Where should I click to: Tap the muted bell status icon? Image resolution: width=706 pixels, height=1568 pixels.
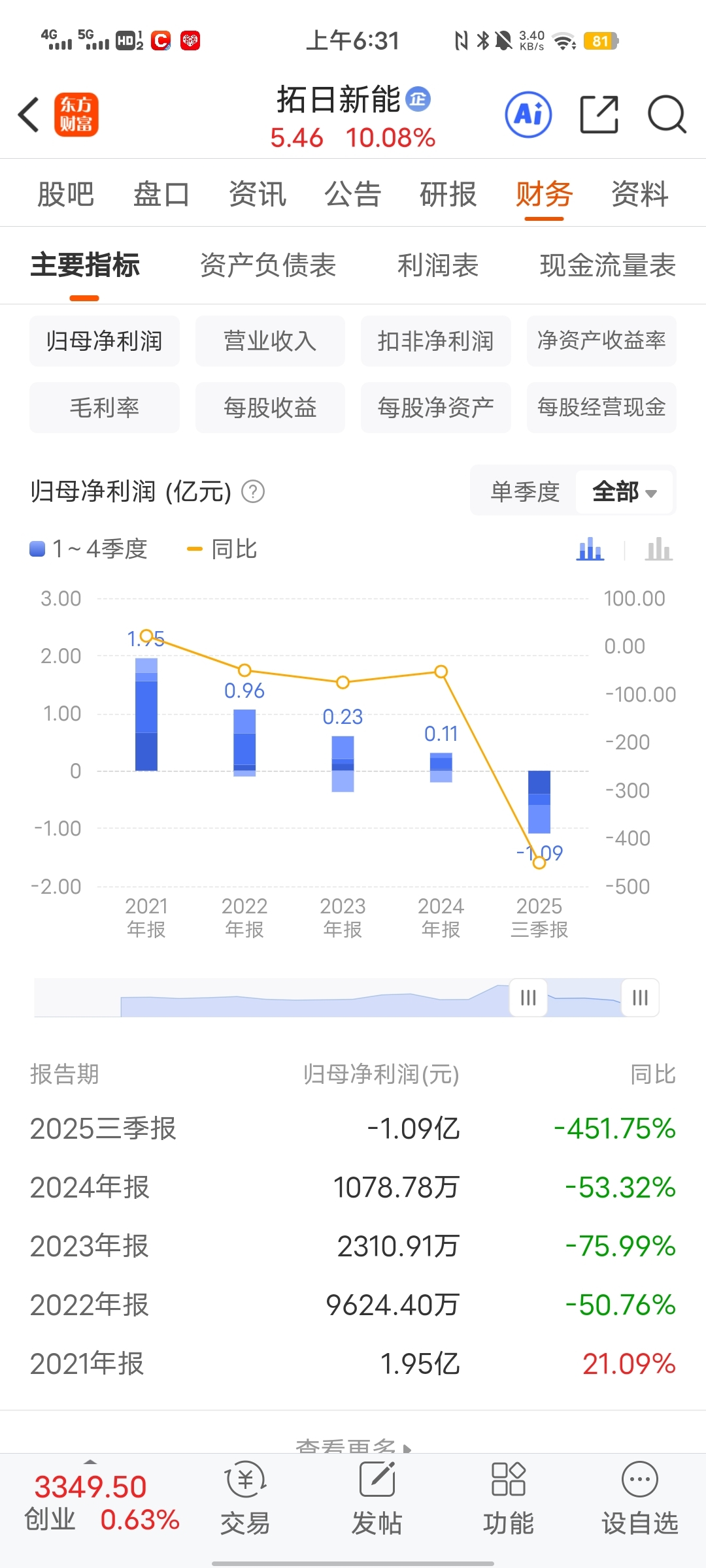[x=503, y=41]
